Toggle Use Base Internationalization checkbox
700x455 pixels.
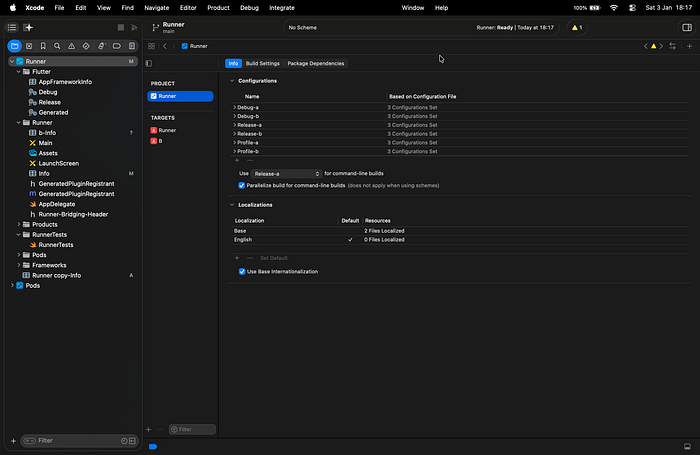pos(242,271)
